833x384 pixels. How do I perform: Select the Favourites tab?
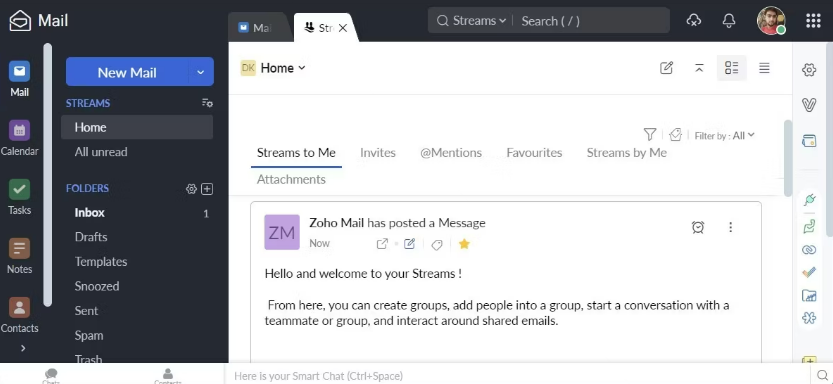[534, 153]
